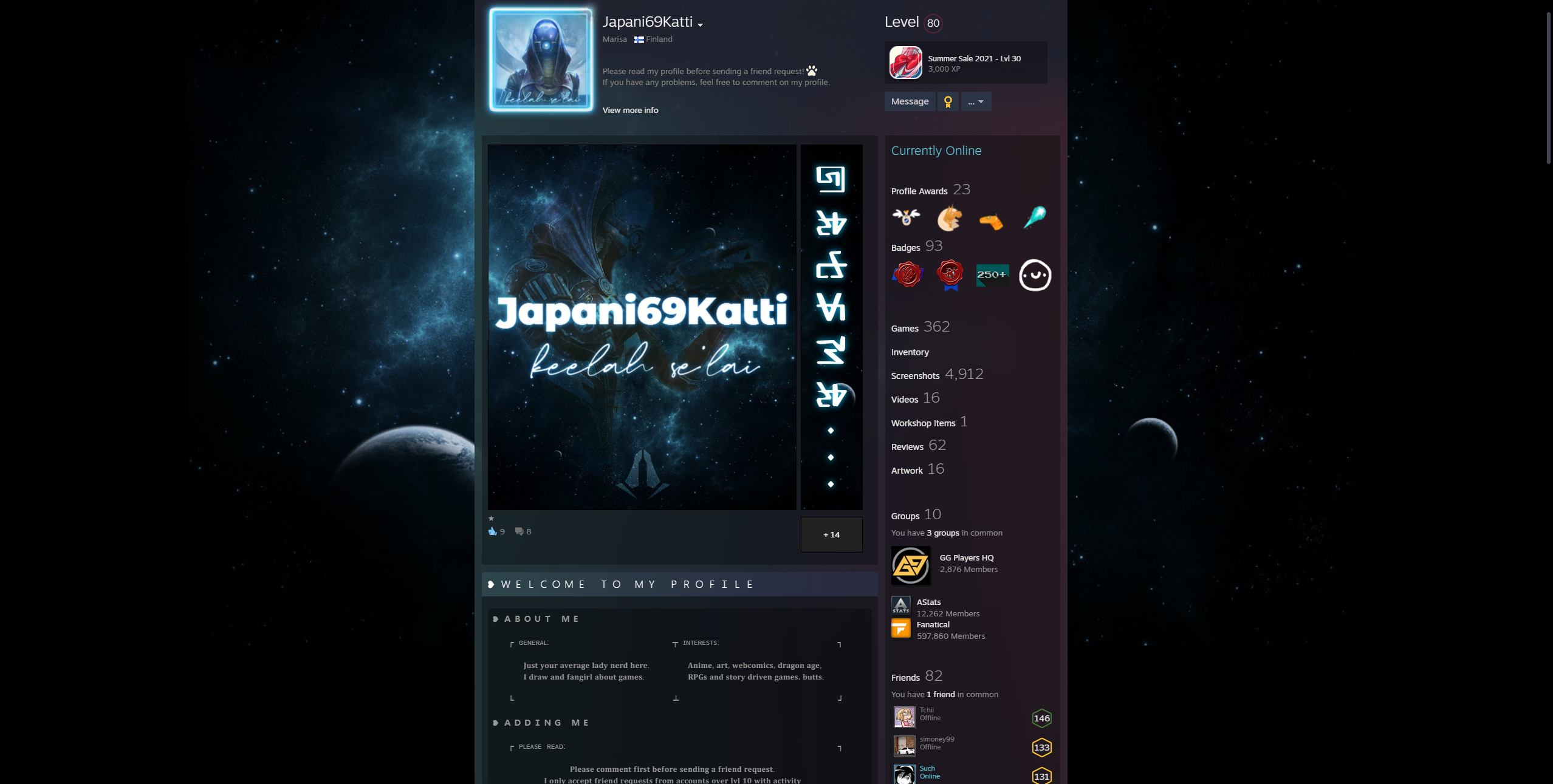The height and width of the screenshot is (784, 1553).
Task: Click simoney99 friend avatar
Action: click(x=904, y=746)
